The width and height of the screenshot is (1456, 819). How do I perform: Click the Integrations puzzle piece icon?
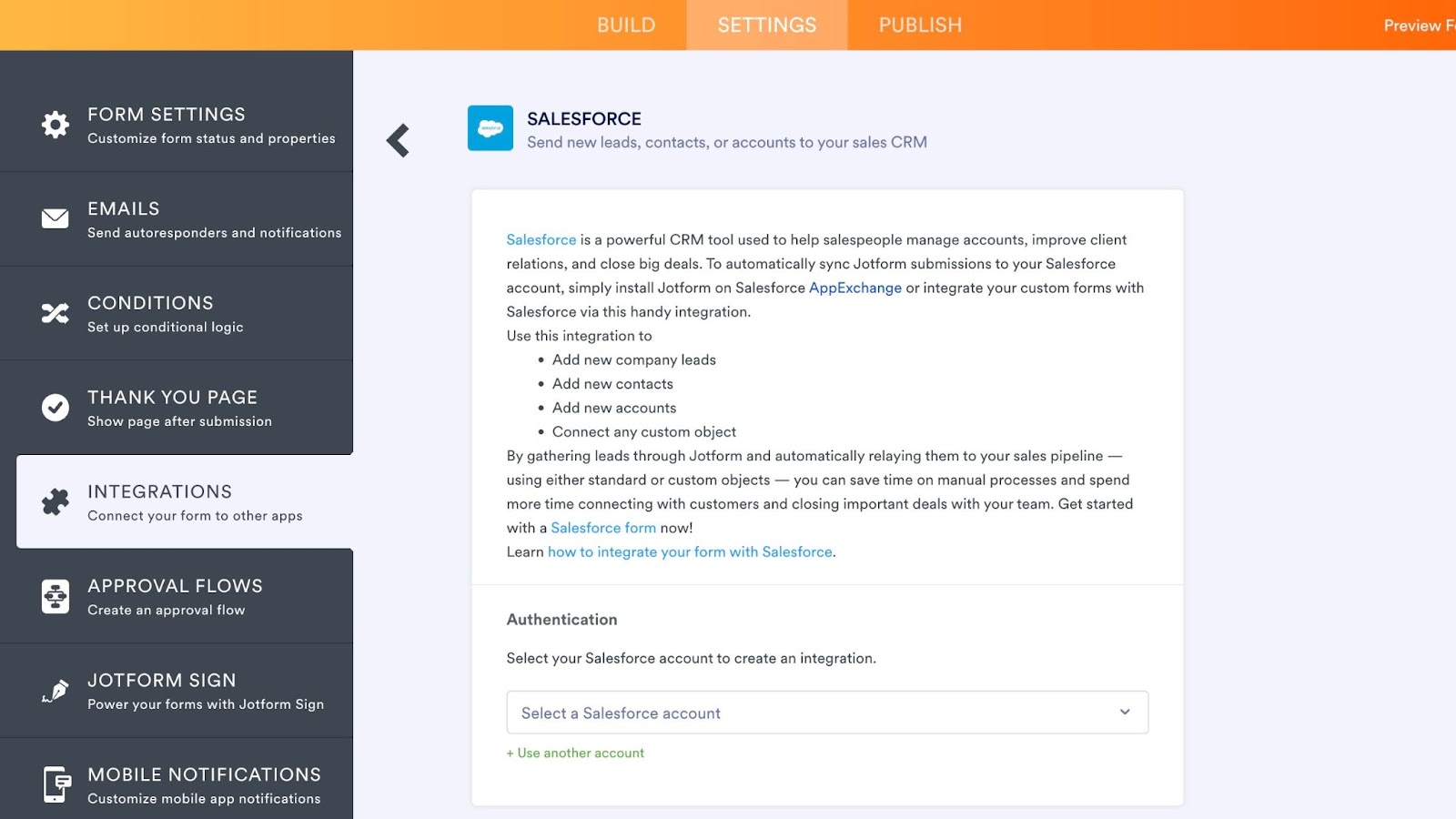[x=56, y=501]
